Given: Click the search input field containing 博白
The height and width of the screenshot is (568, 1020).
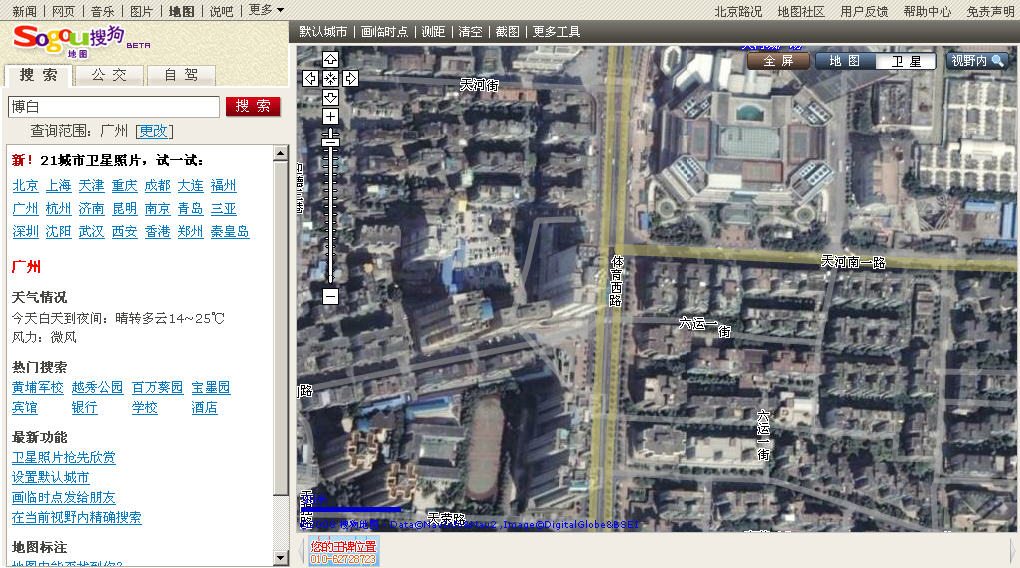Looking at the screenshot, I should (114, 107).
